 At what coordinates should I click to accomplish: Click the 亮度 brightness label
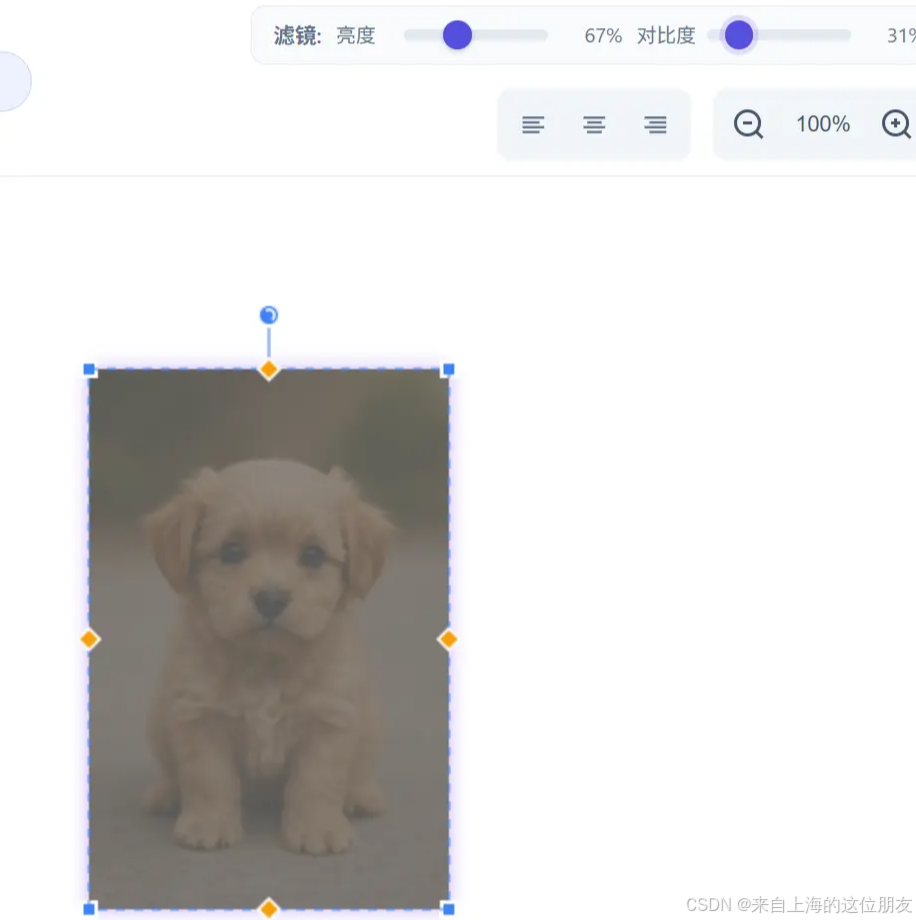click(x=355, y=35)
